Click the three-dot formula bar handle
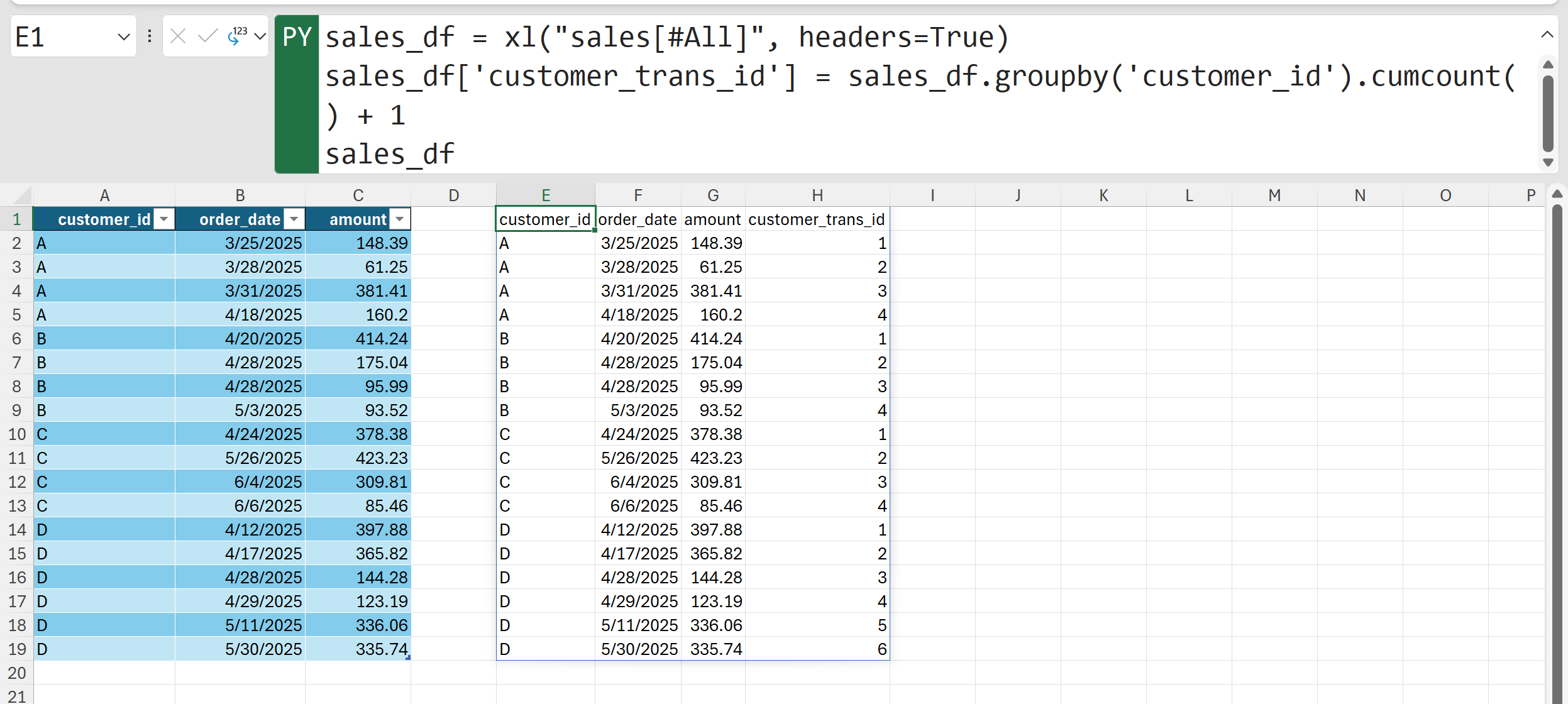 pyautogui.click(x=150, y=36)
